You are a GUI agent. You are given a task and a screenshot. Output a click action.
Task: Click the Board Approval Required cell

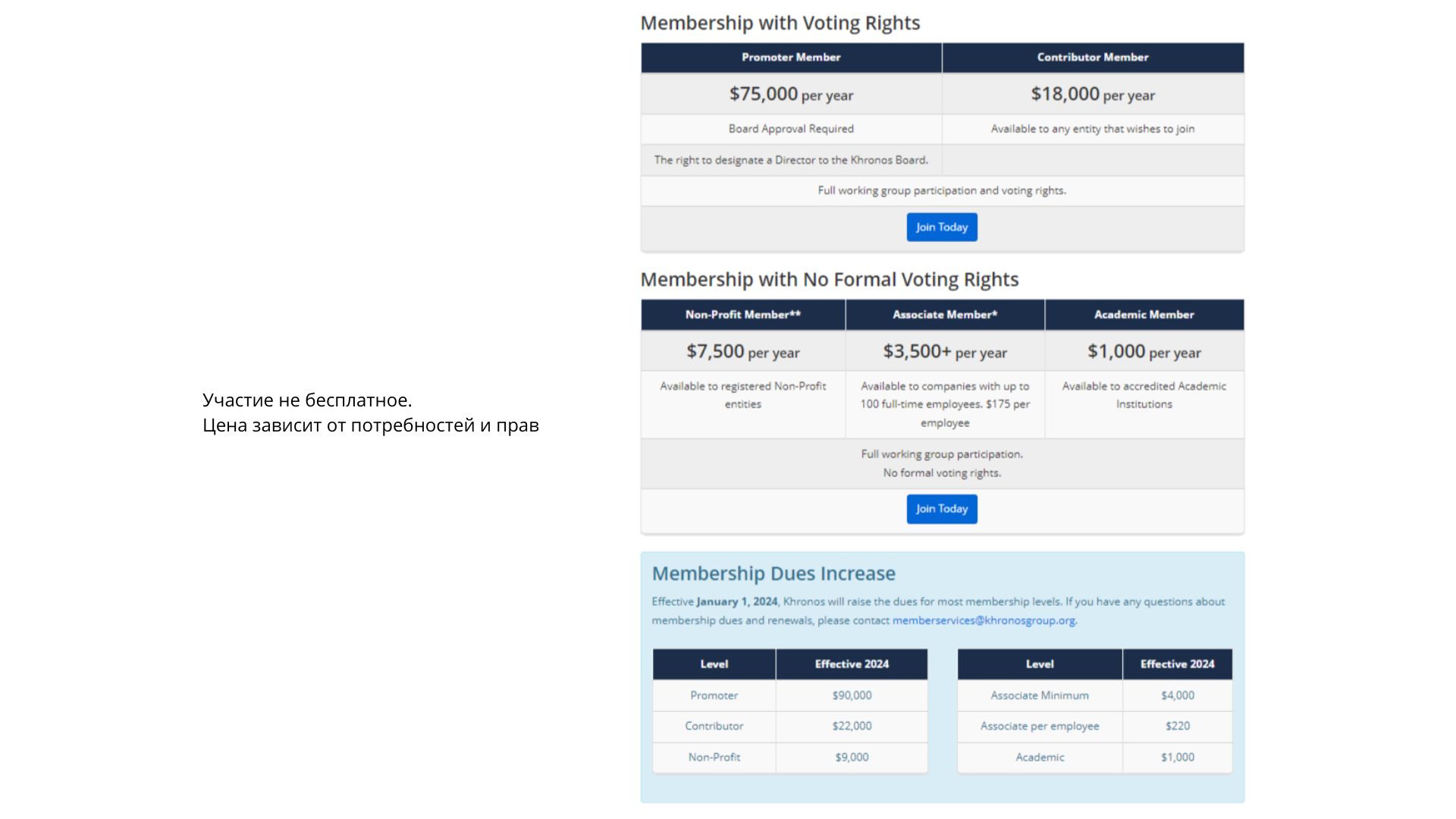point(791,129)
